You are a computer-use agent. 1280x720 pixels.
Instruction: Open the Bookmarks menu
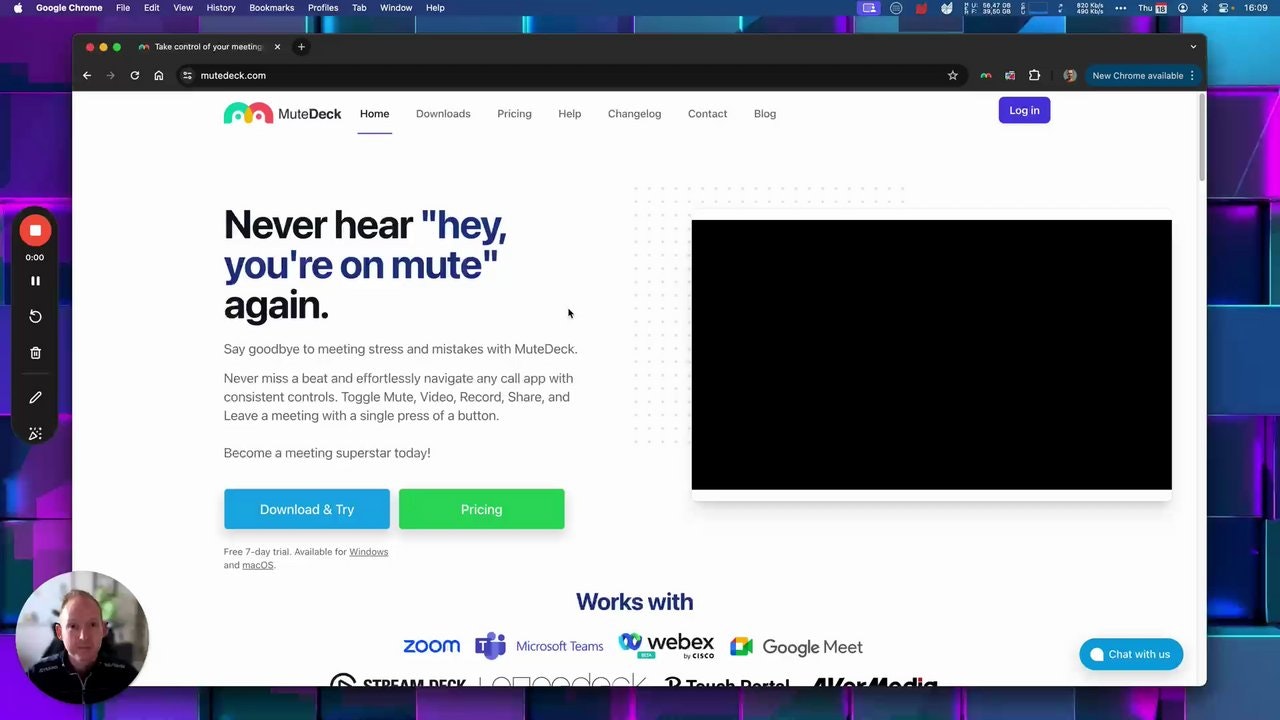pyautogui.click(x=271, y=8)
